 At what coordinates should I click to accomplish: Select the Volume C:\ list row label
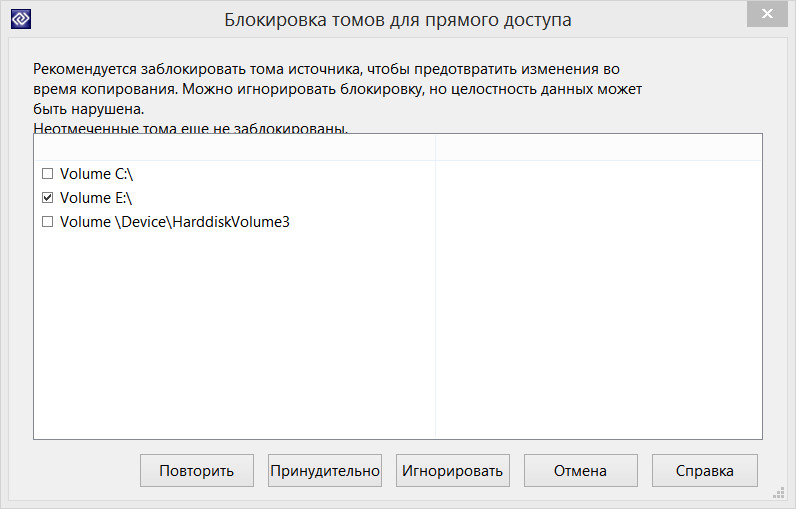pyautogui.click(x=96, y=174)
